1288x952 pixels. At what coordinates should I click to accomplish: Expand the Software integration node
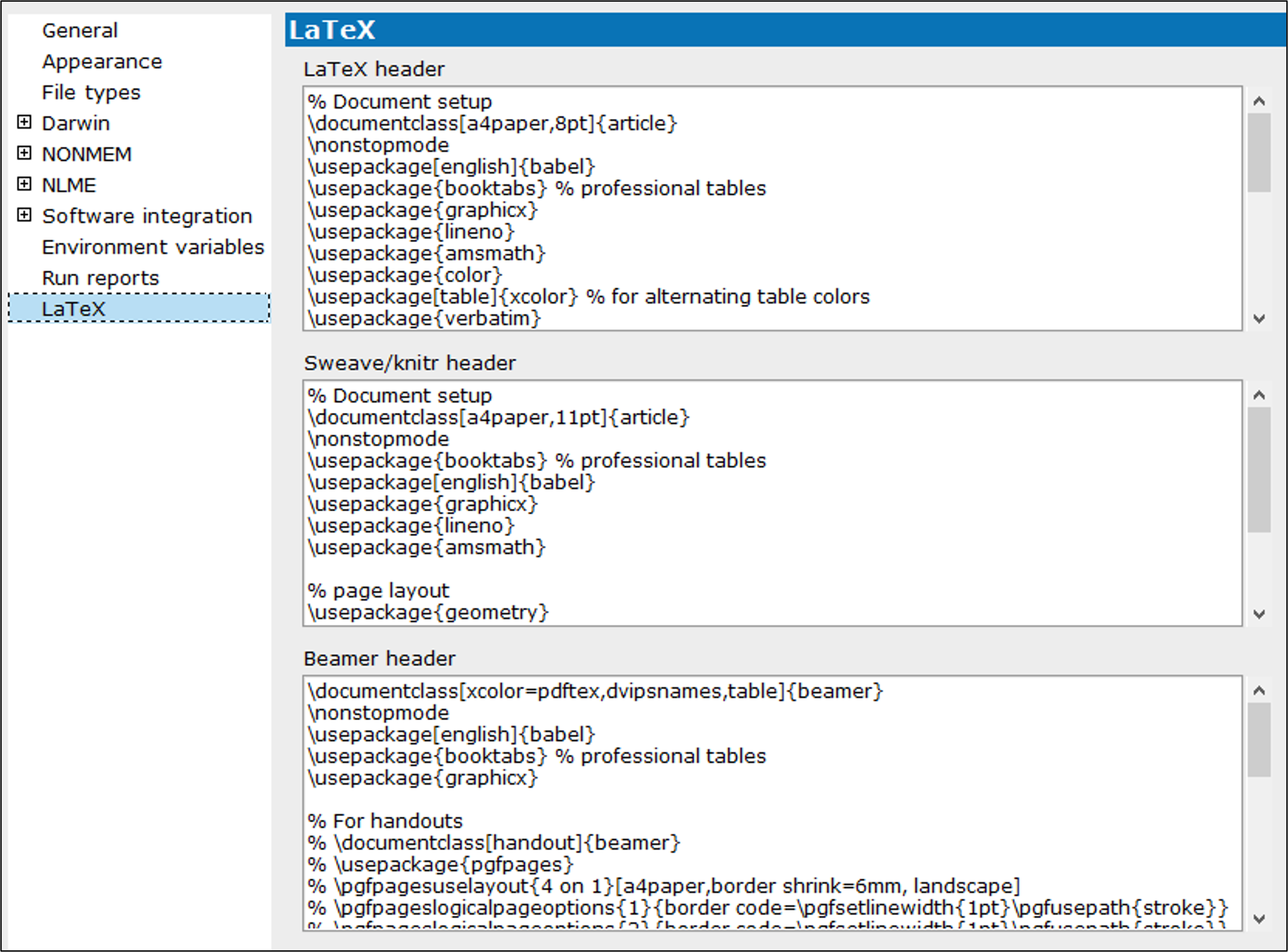pos(24,215)
